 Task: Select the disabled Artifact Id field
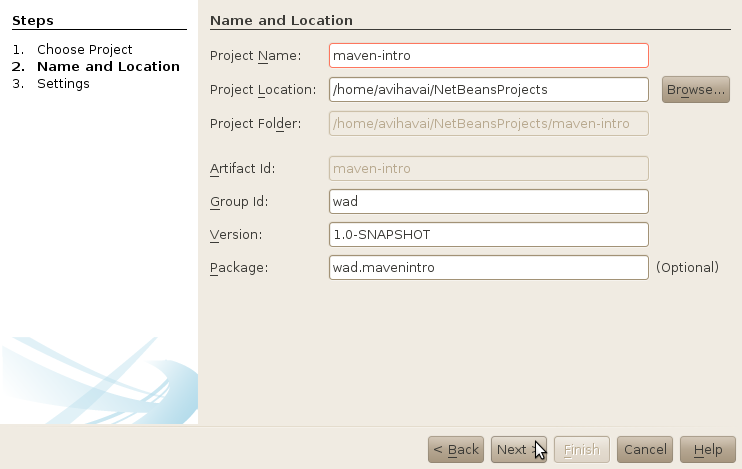tap(488, 168)
